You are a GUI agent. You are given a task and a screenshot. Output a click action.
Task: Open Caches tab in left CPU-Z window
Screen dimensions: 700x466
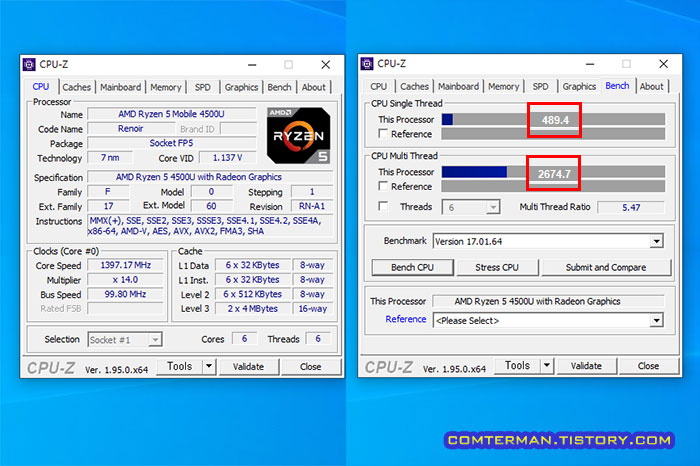click(76, 87)
